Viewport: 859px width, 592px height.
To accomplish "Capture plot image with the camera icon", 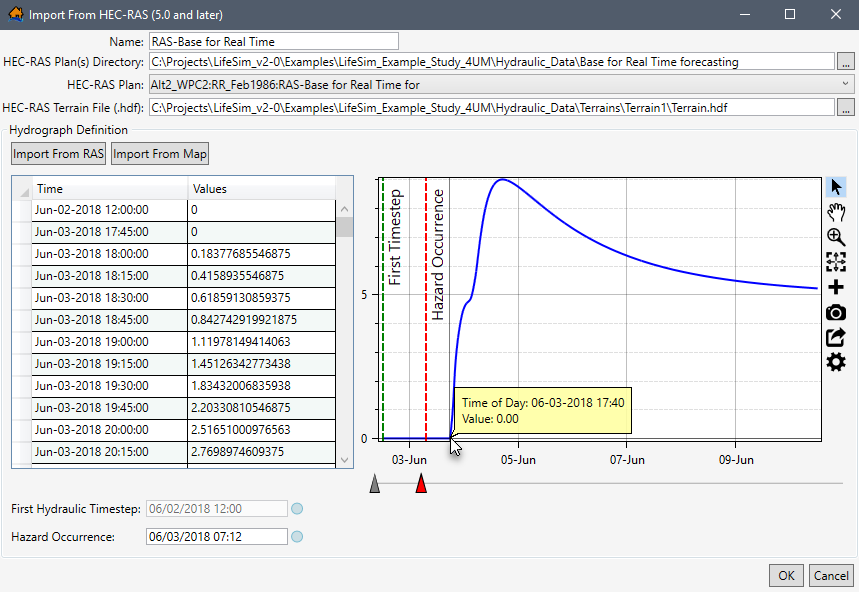I will pyautogui.click(x=836, y=312).
